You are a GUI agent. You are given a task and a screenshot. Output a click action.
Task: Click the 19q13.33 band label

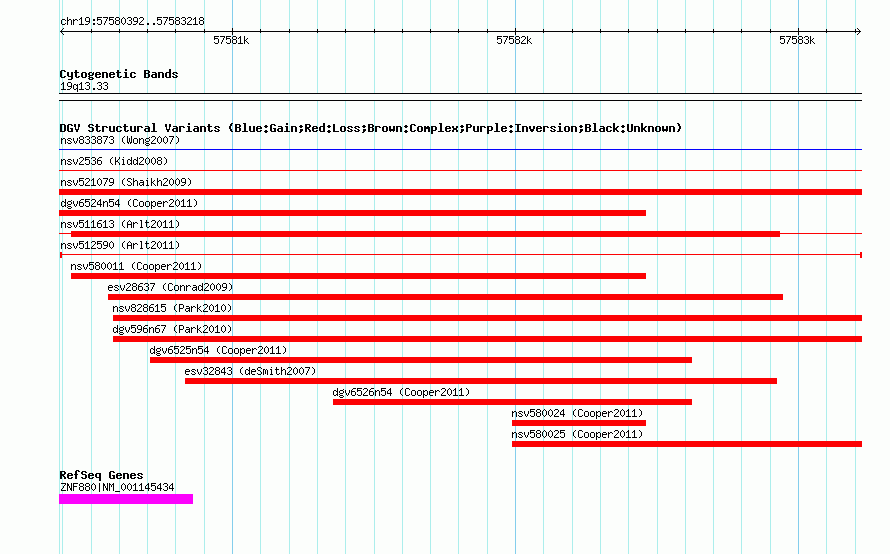pyautogui.click(x=84, y=86)
